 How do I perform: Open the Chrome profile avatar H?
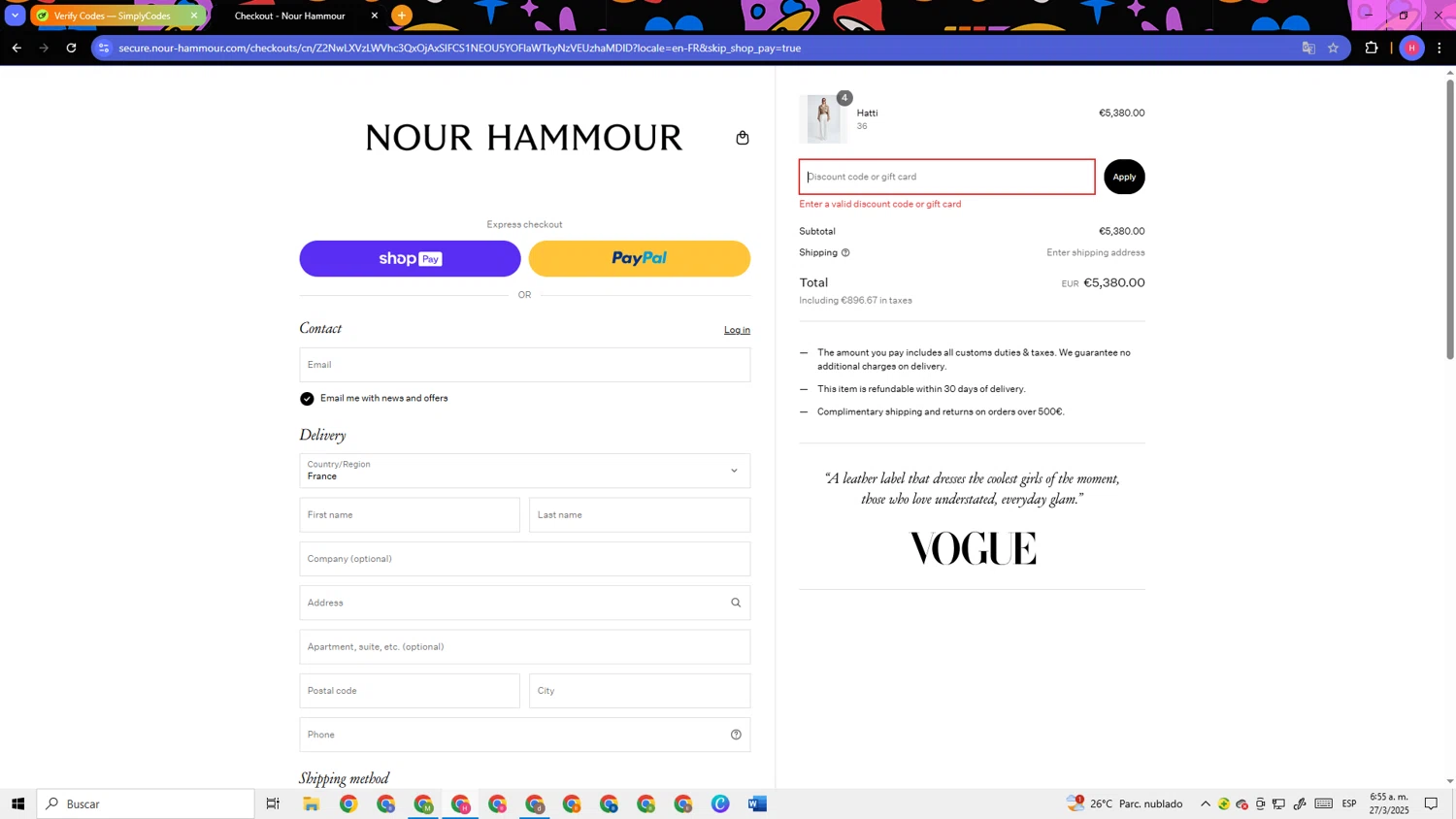point(1411,48)
